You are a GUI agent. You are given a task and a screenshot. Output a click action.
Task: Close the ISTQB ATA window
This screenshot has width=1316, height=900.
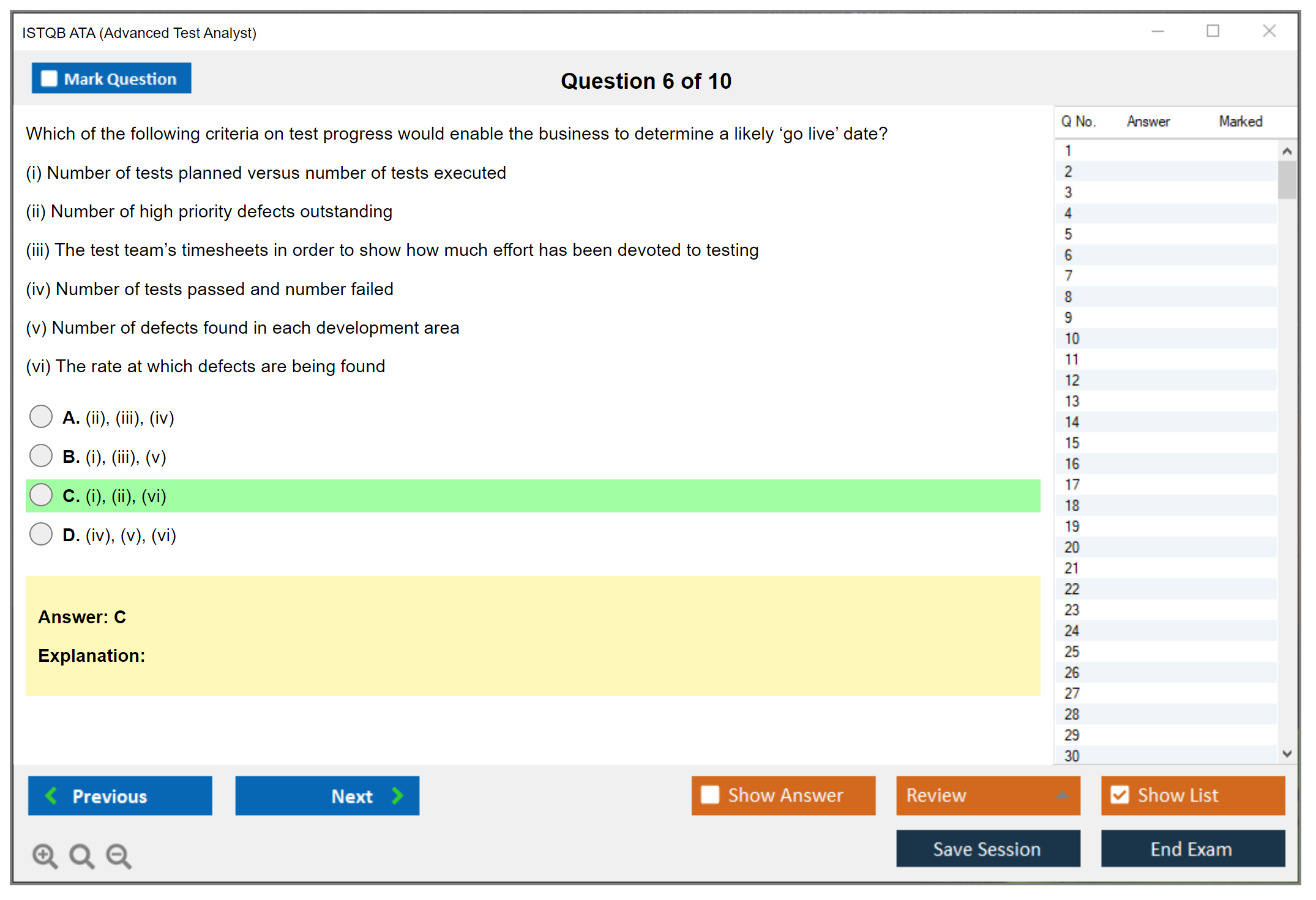tap(1269, 31)
